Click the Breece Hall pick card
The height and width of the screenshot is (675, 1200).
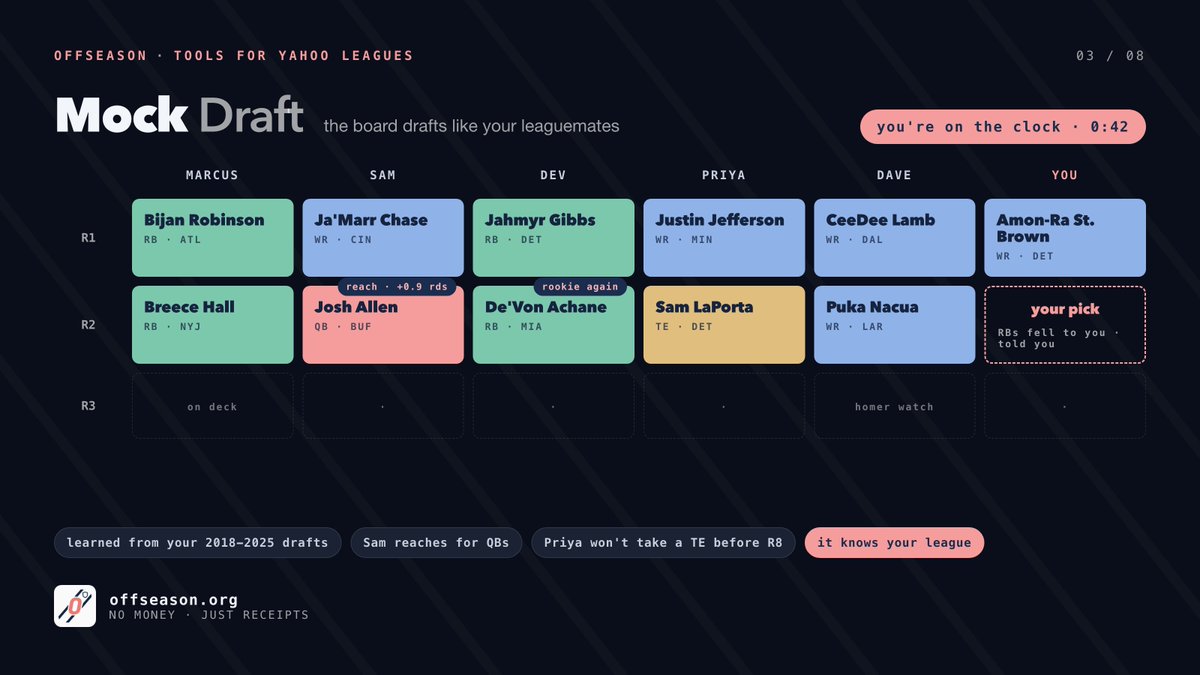click(x=213, y=325)
